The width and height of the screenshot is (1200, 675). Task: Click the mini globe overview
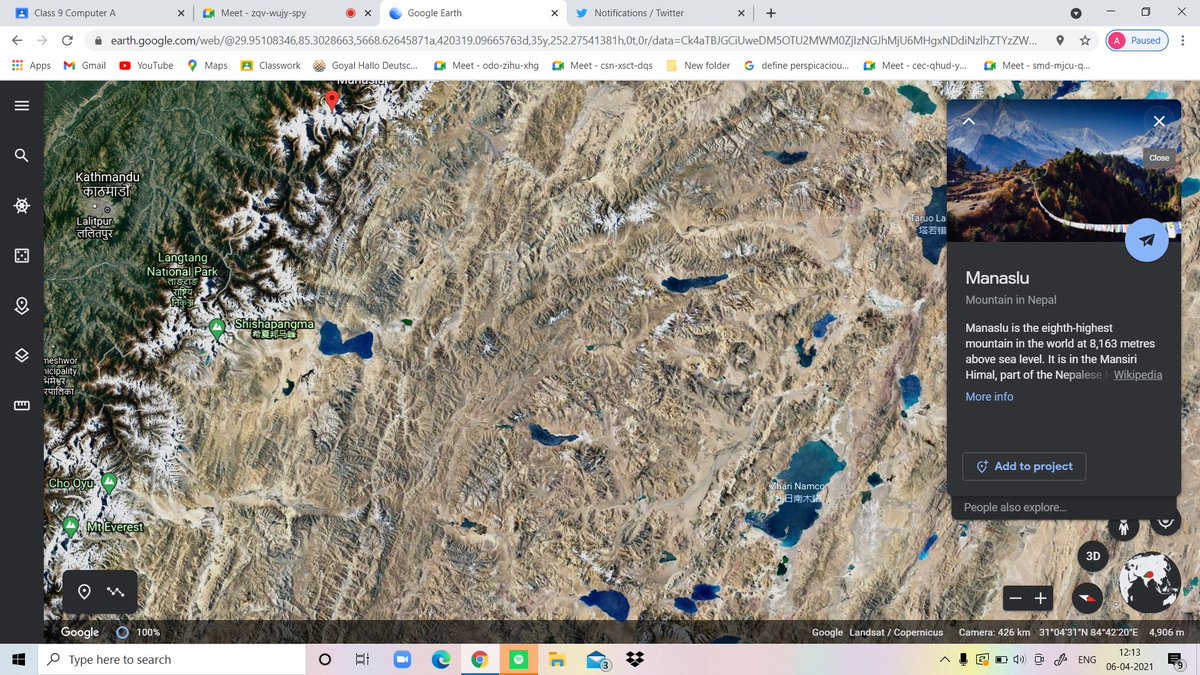click(x=1150, y=582)
